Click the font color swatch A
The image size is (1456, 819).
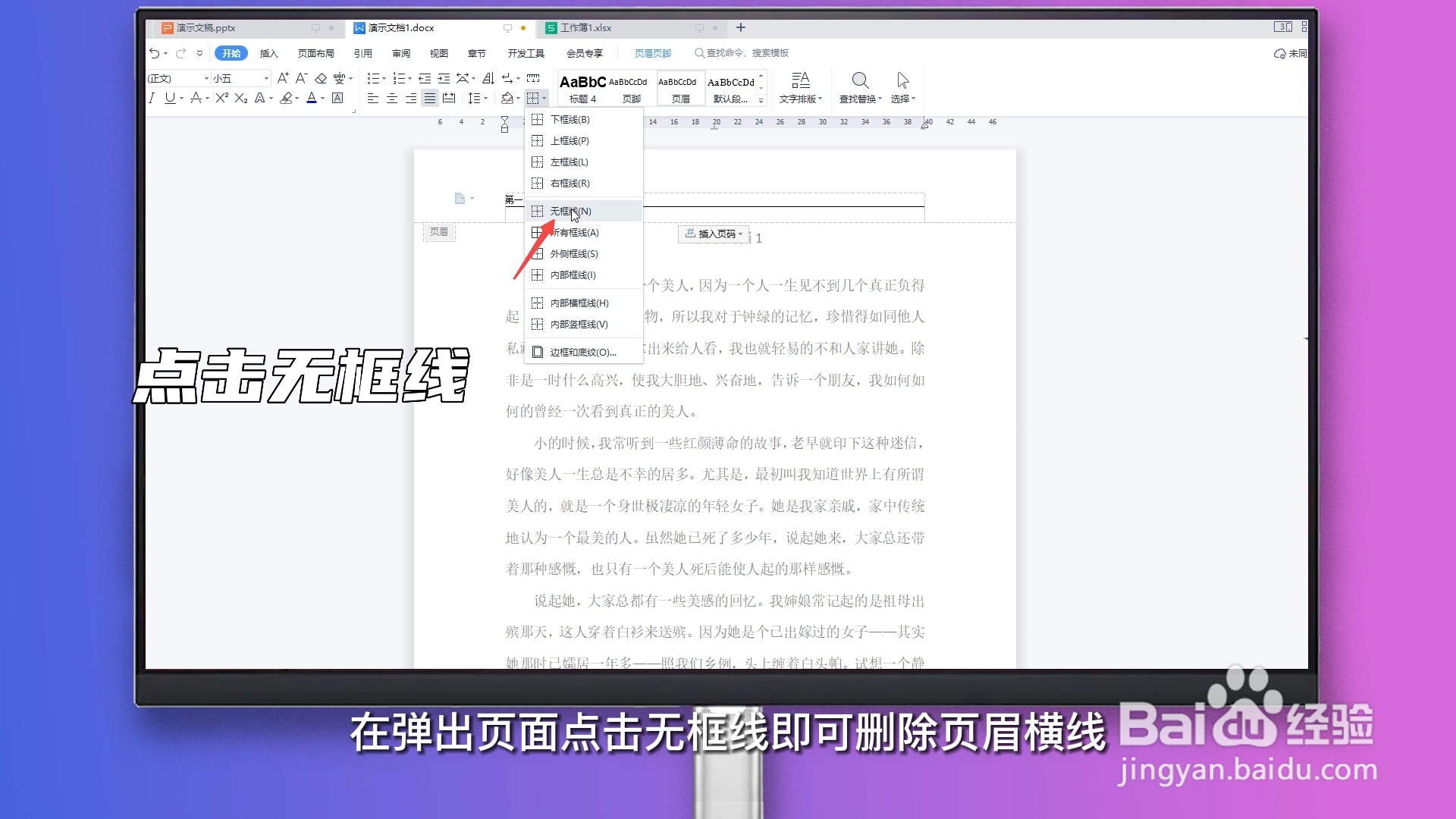coord(312,99)
